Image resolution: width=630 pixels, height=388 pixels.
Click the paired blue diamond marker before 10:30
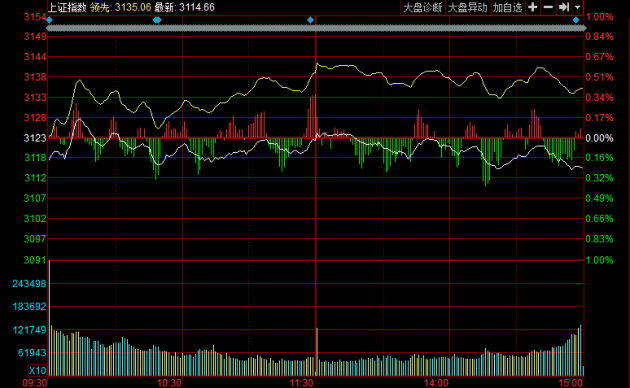[157, 20]
